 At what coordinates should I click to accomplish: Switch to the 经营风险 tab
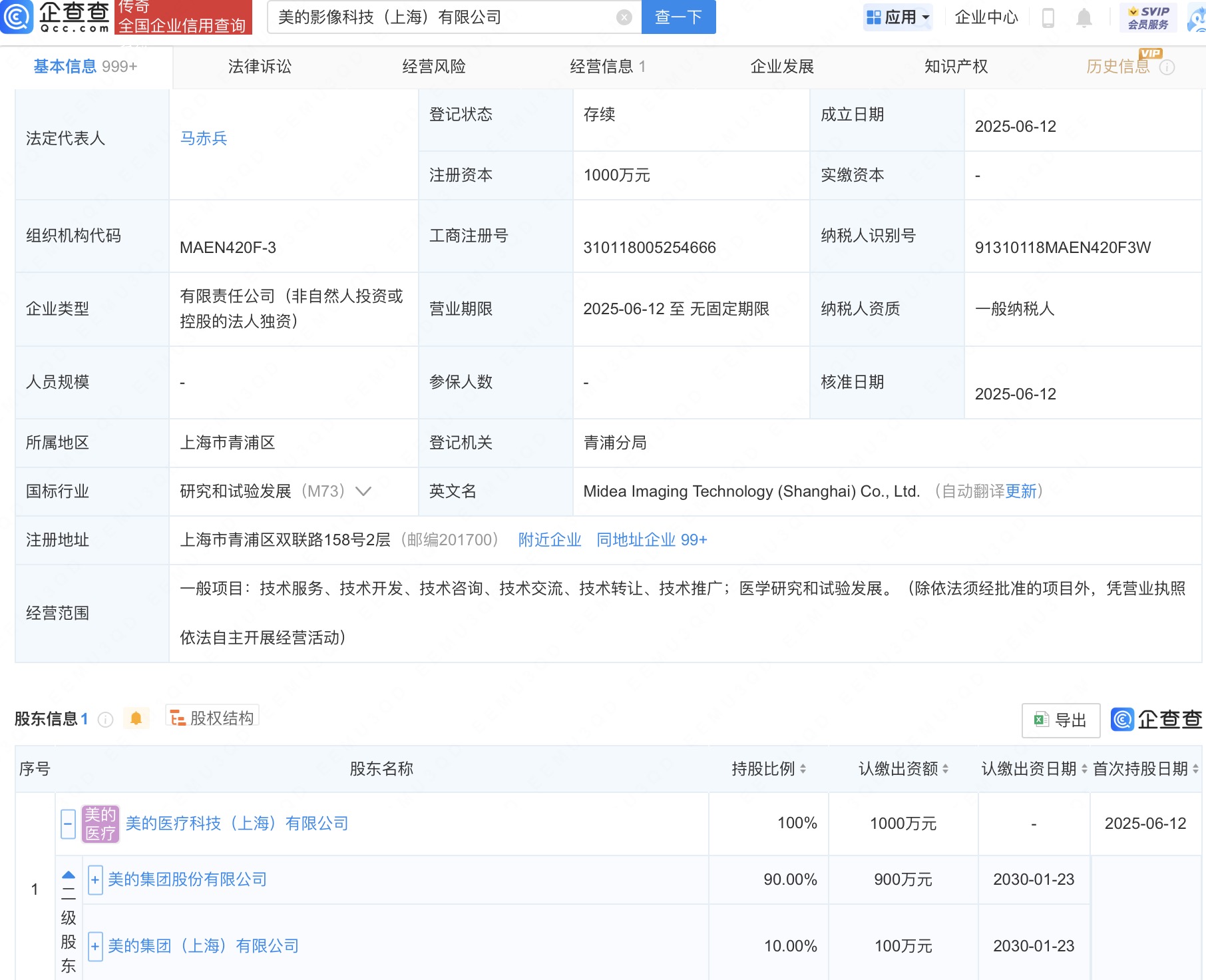(434, 67)
